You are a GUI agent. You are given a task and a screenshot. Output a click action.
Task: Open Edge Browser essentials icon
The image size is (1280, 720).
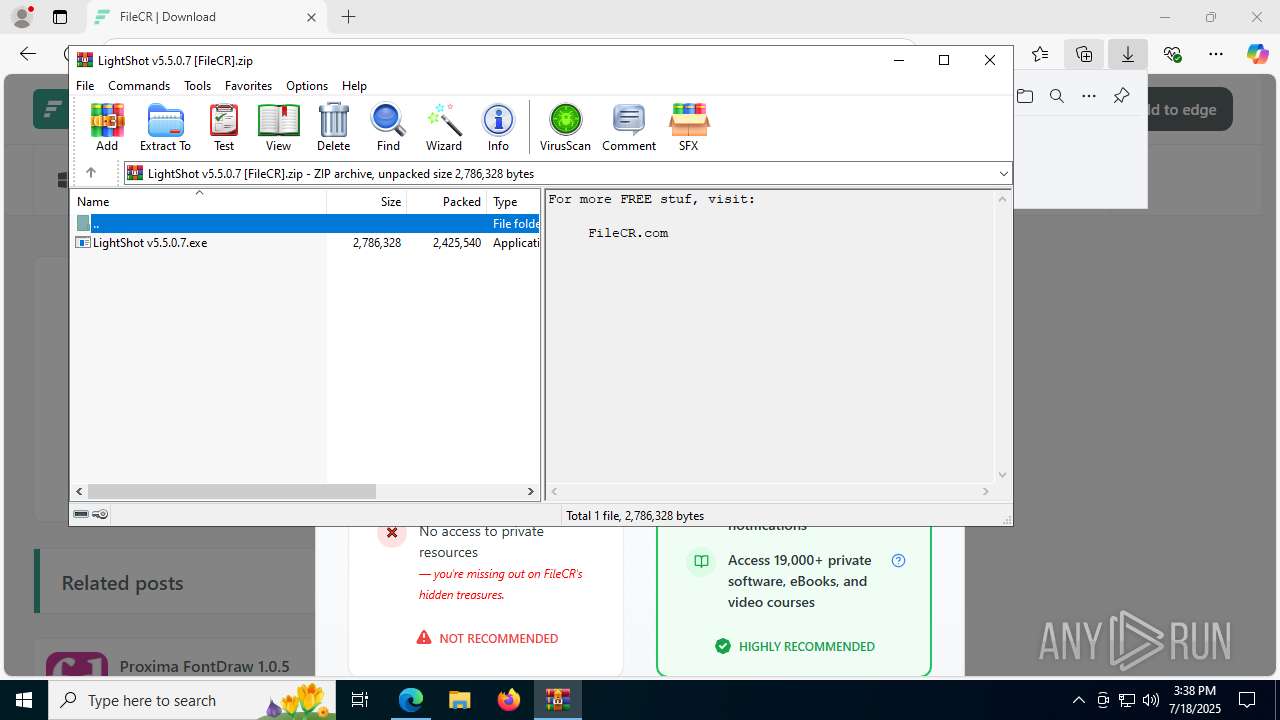[1172, 54]
